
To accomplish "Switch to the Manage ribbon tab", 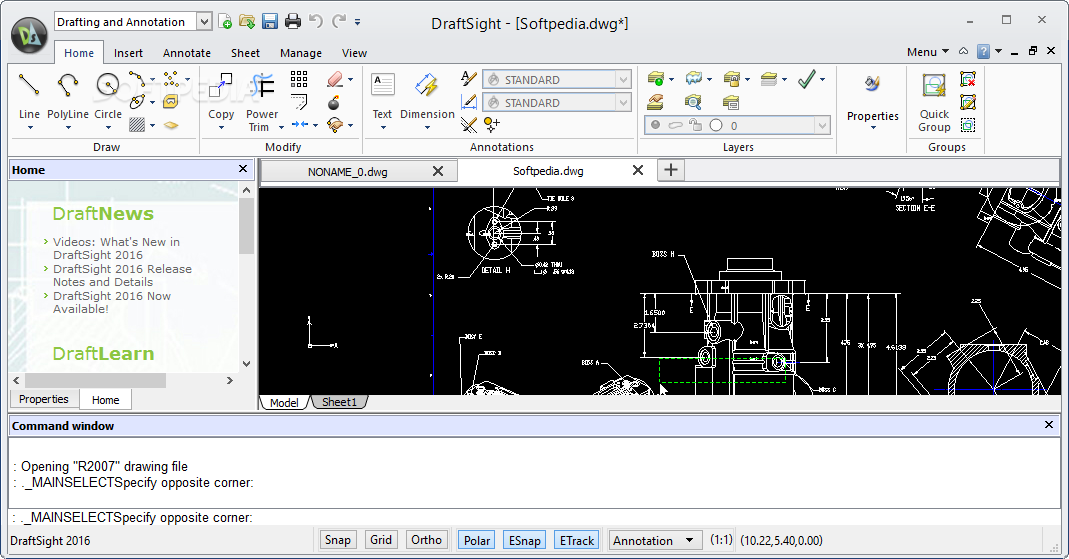I will (x=301, y=52).
